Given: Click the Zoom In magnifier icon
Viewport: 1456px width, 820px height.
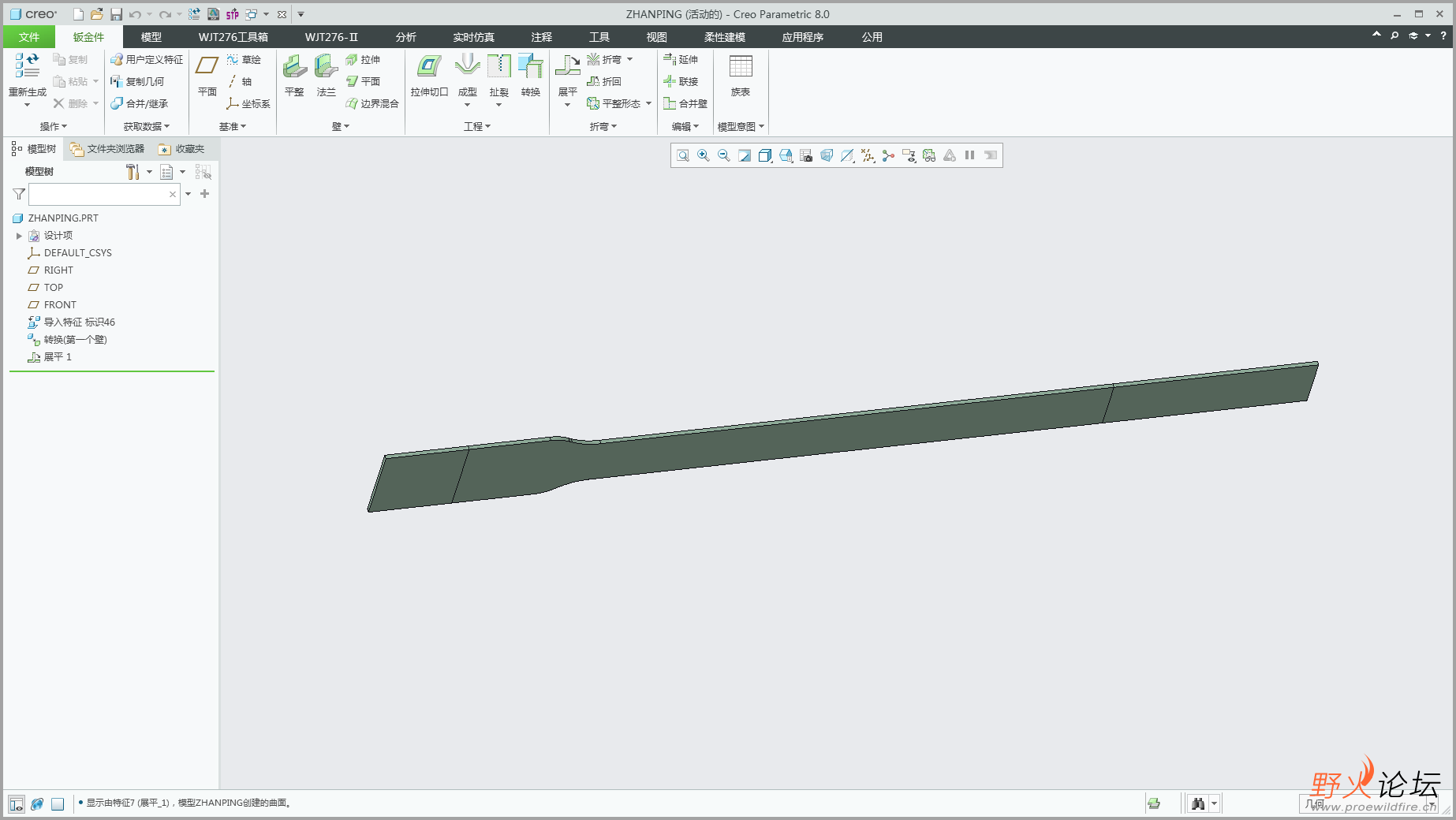Looking at the screenshot, I should 704,156.
